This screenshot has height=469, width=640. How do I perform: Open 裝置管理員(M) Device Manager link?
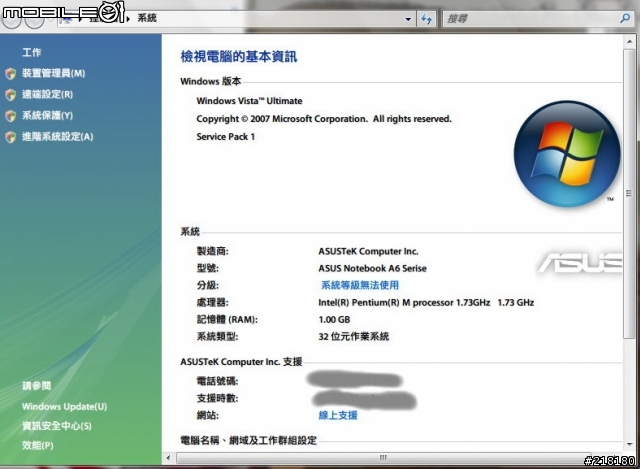pyautogui.click(x=53, y=73)
